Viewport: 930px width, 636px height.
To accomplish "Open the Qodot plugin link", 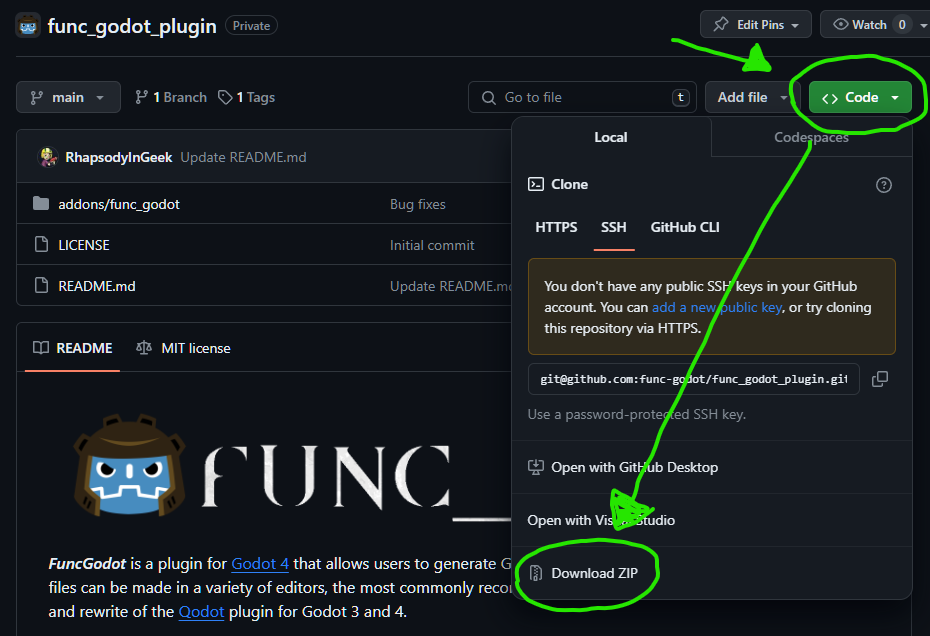I will pyautogui.click(x=201, y=611).
